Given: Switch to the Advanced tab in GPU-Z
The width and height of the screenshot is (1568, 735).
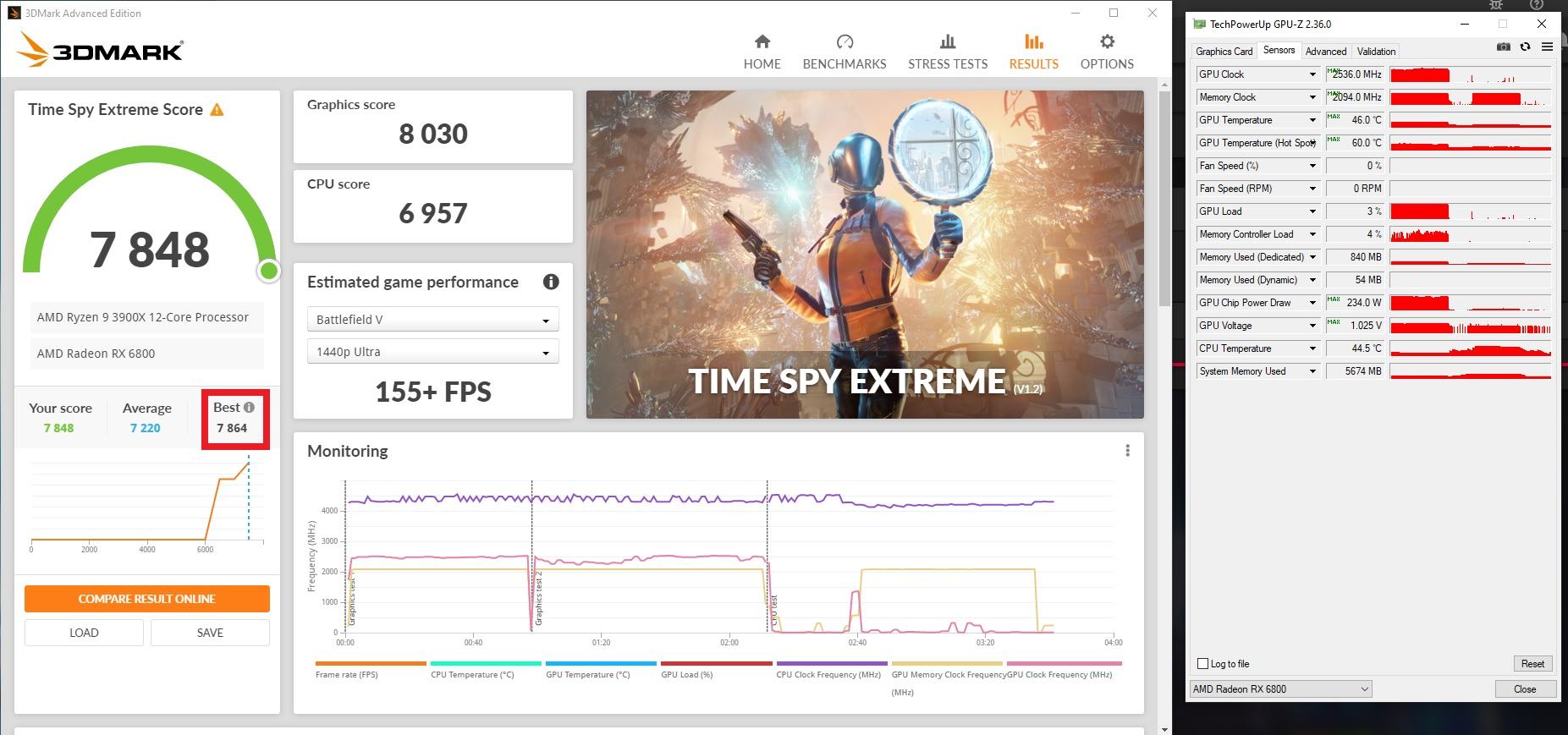Looking at the screenshot, I should pyautogui.click(x=1325, y=52).
